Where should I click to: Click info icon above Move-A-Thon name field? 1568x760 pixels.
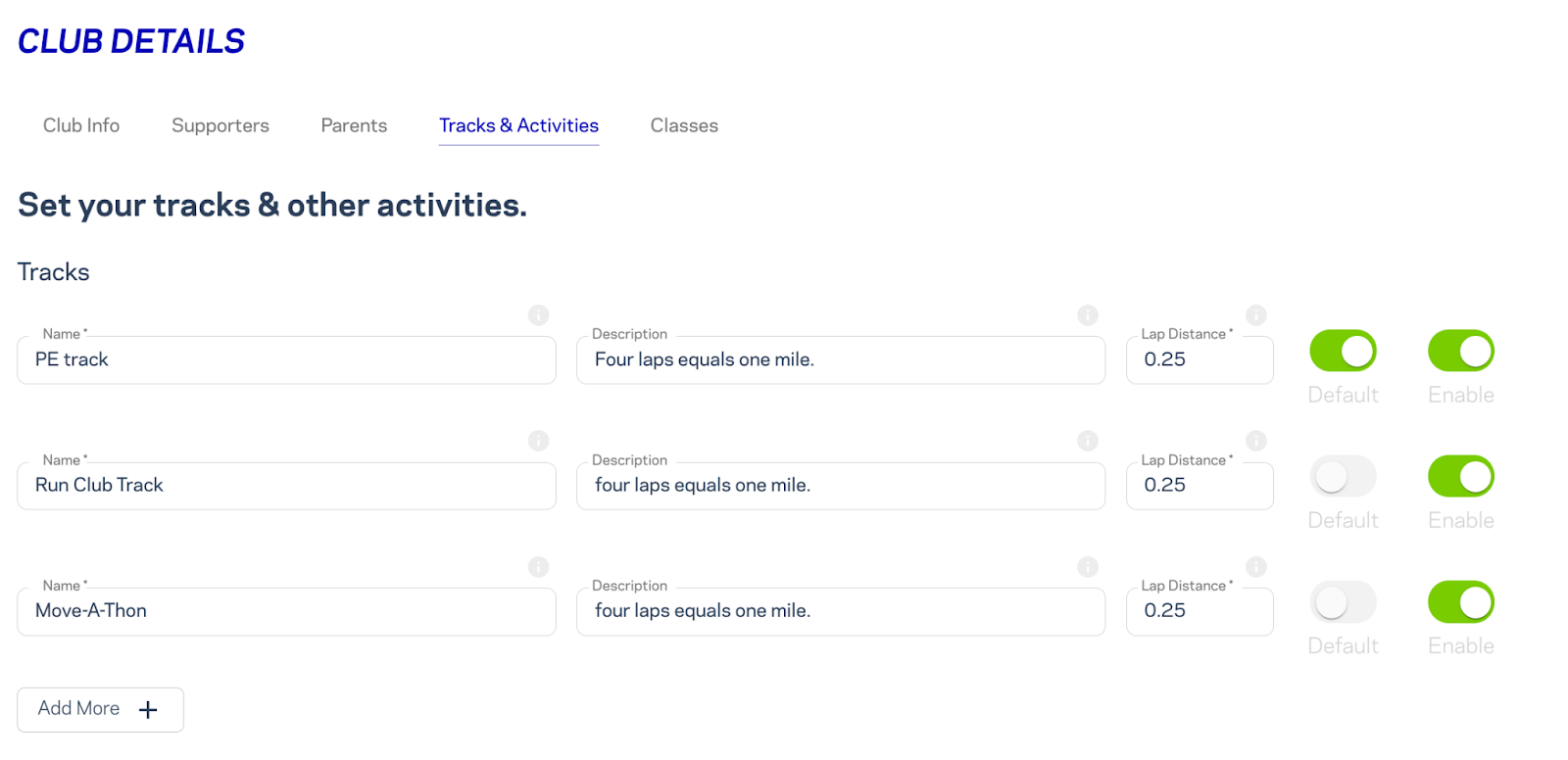pyautogui.click(x=538, y=567)
